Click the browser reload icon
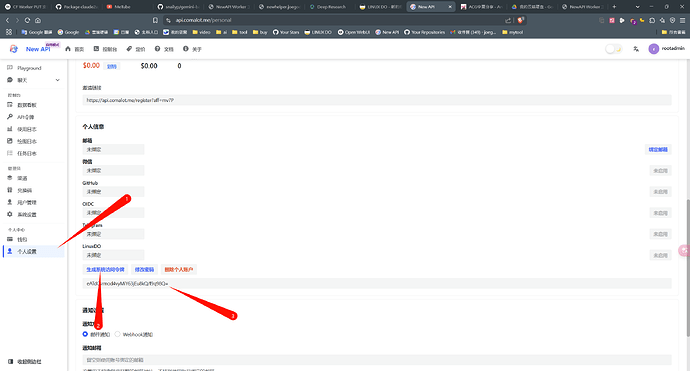 click(x=27, y=20)
